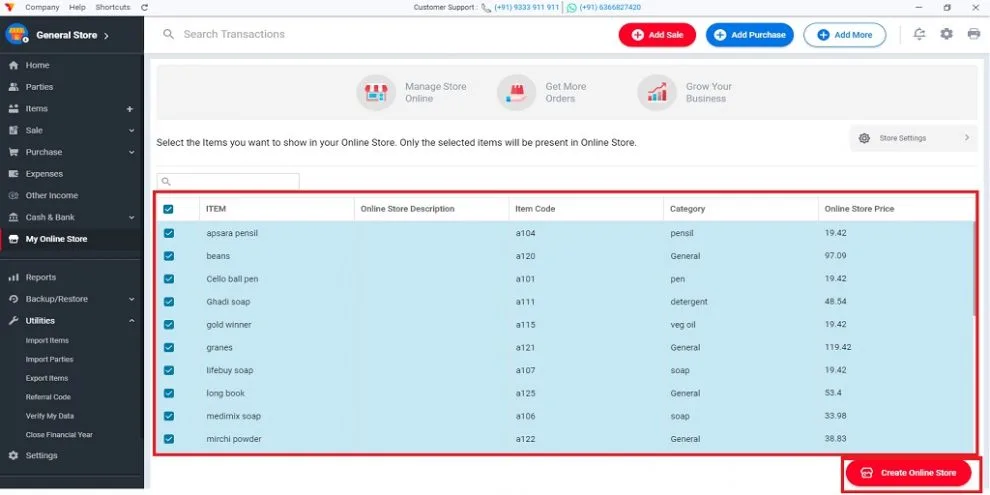
Task: Click the Reports bar chart icon
Action: pos(13,277)
